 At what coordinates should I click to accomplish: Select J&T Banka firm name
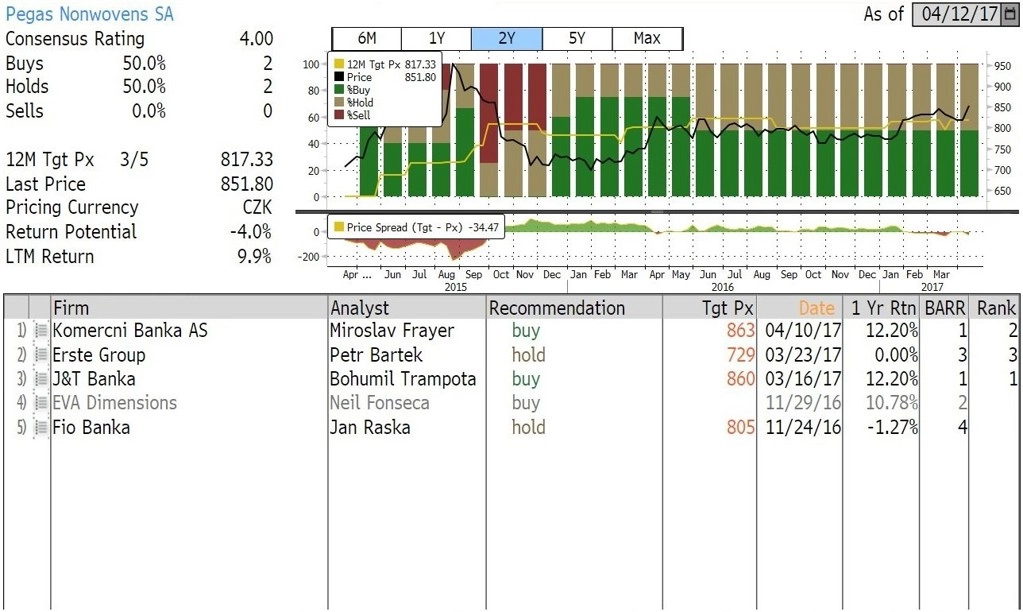coord(94,379)
